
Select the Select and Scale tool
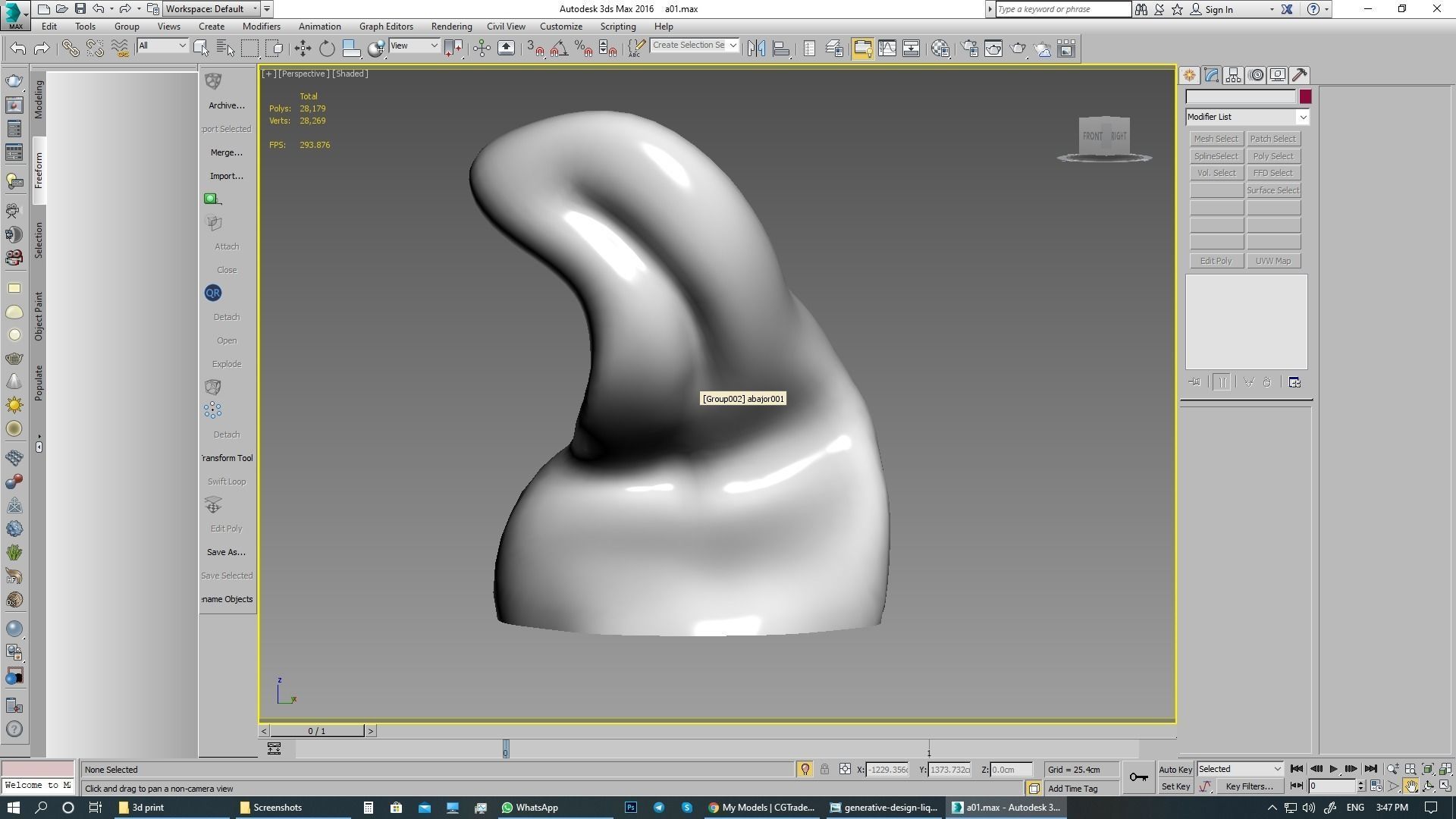click(351, 49)
